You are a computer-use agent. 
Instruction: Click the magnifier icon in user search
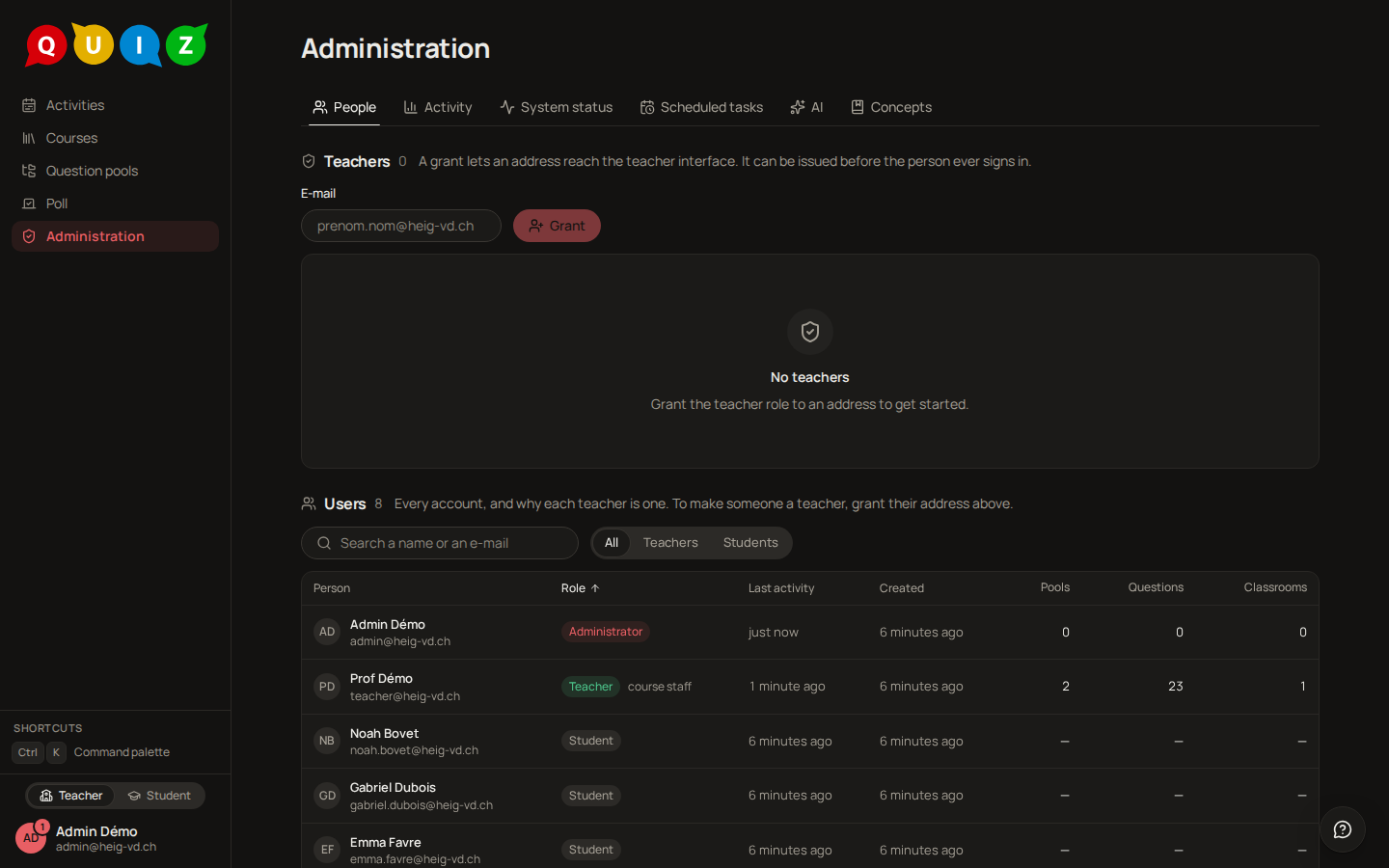324,543
